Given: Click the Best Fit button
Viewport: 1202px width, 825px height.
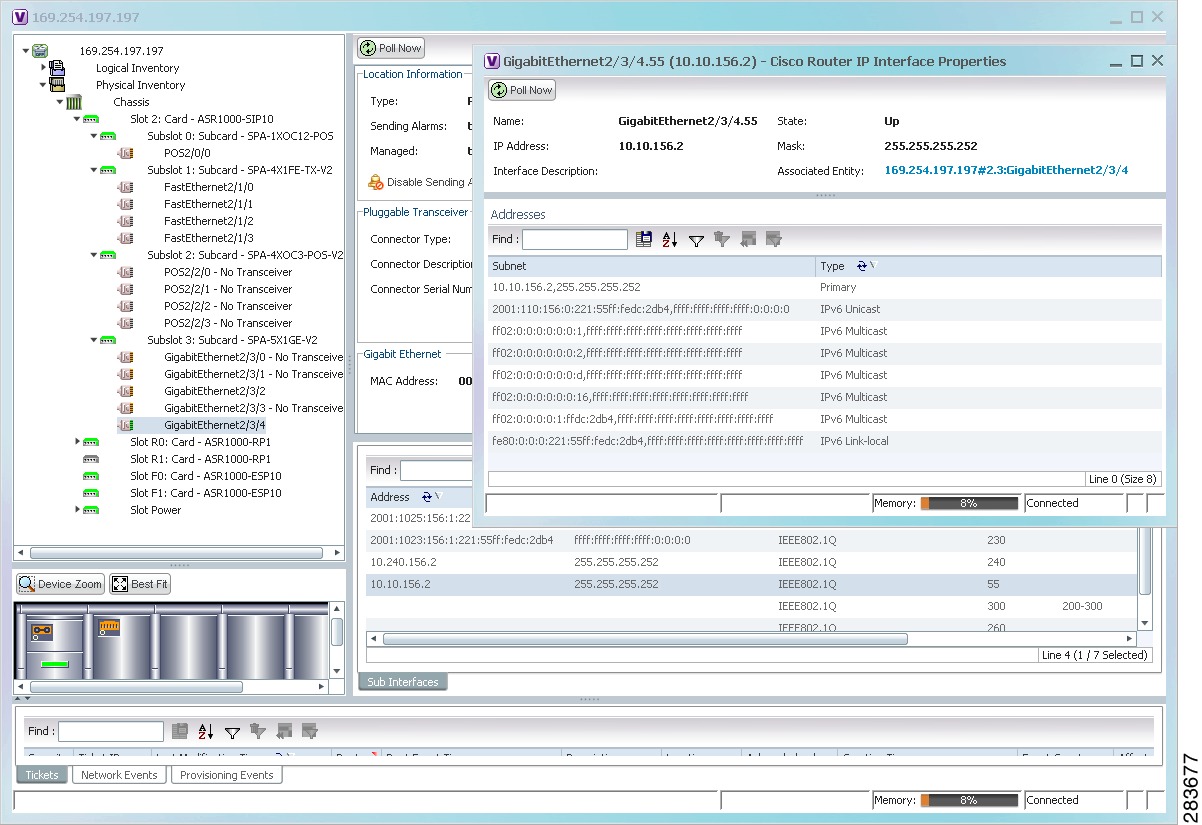Looking at the screenshot, I should (x=140, y=584).
